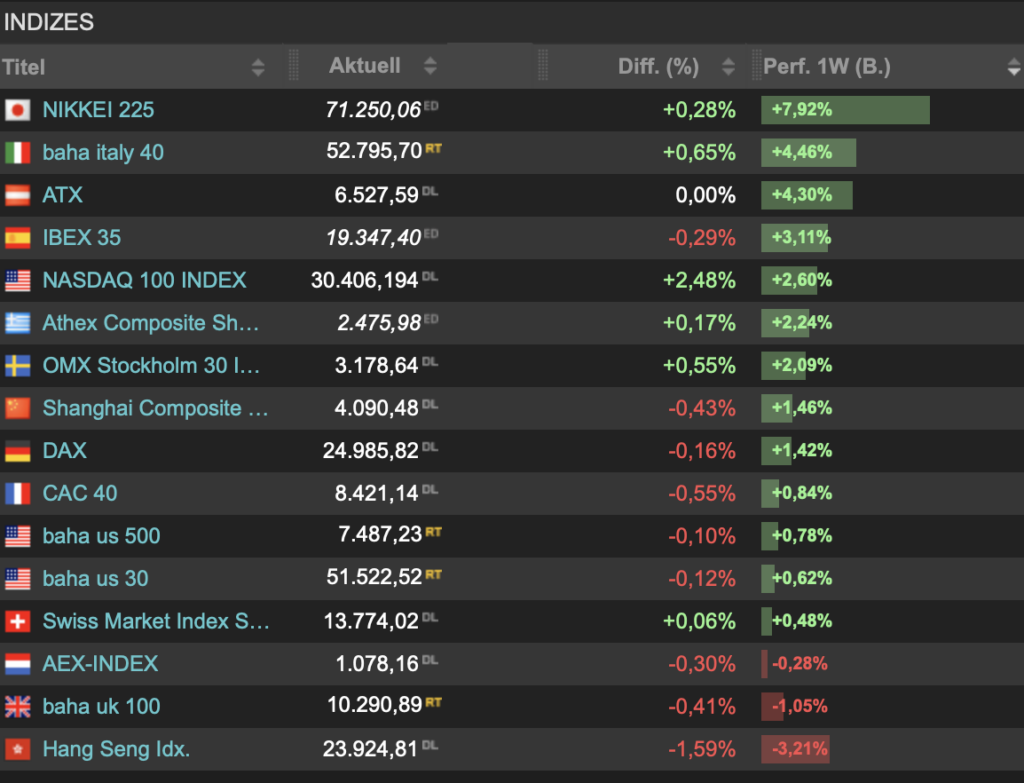Open the AEX-INDEX link
The height and width of the screenshot is (783, 1024).
point(100,663)
